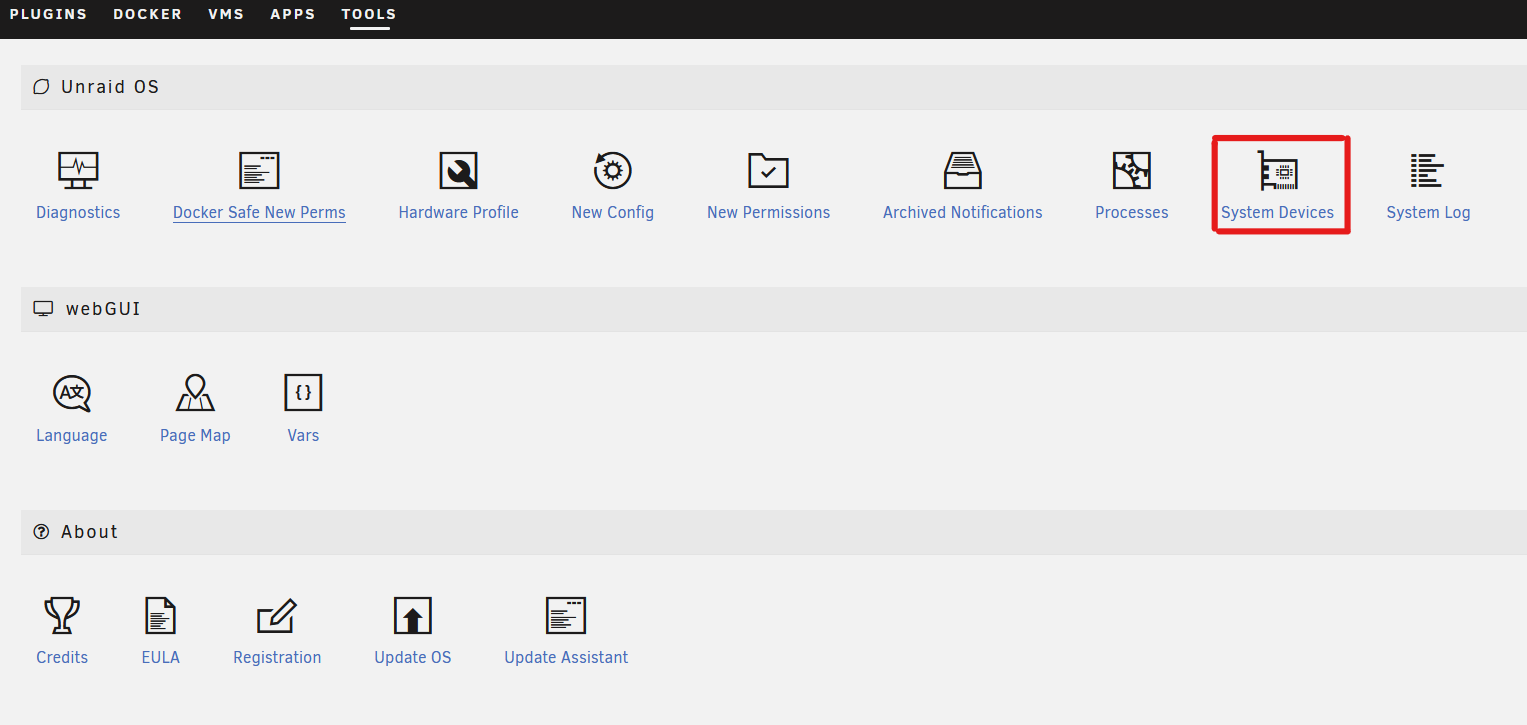Click the Credits trophy icon

point(62,616)
